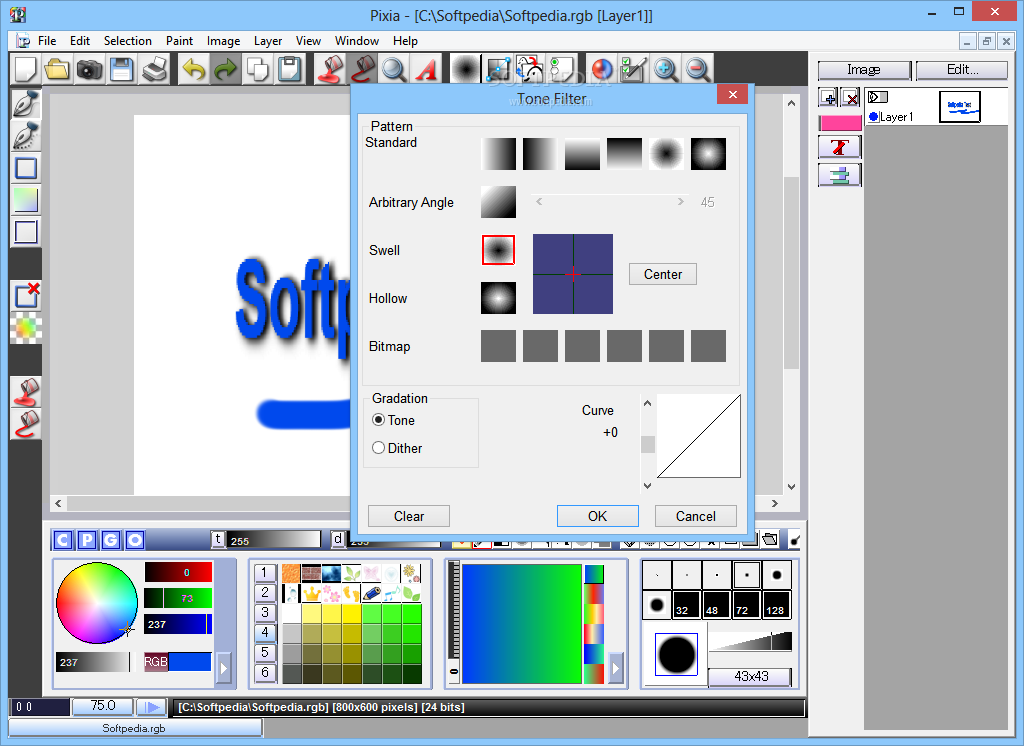Toggle the d density button
The height and width of the screenshot is (746, 1024).
tap(338, 540)
